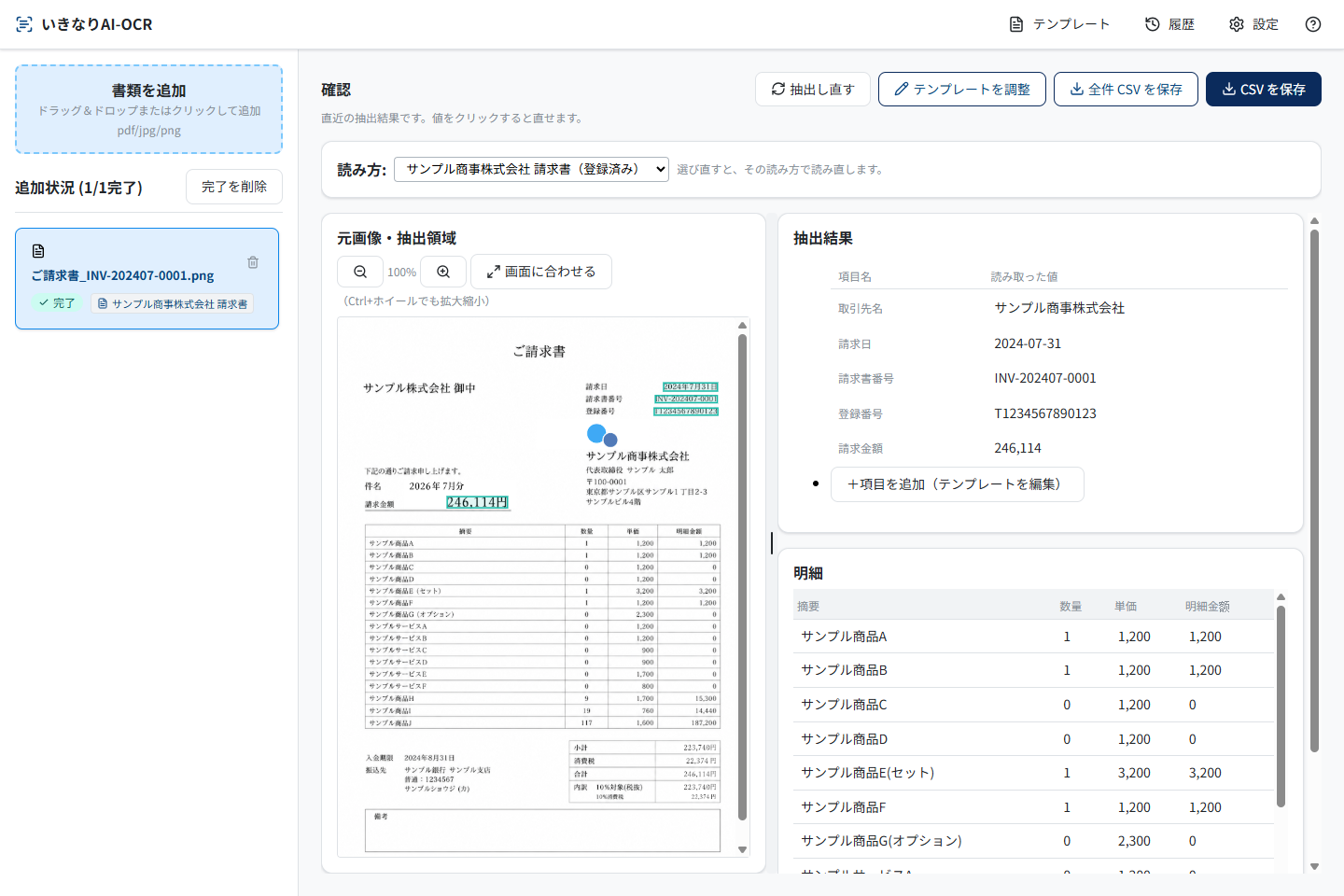Click the サンプル商品E(セット) row name cell

[867, 773]
